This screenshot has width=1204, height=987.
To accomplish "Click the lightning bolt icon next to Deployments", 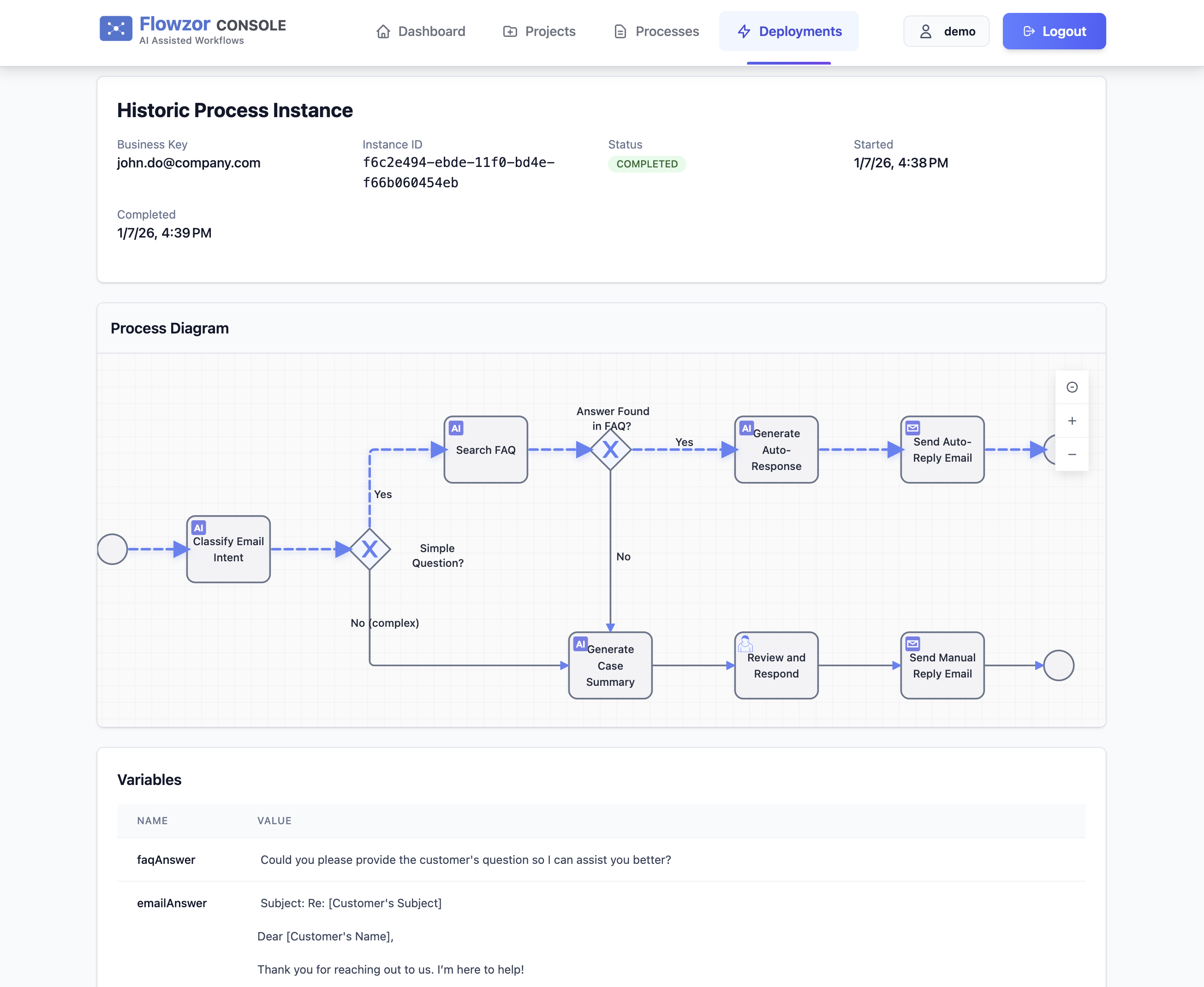I will 744,32.
